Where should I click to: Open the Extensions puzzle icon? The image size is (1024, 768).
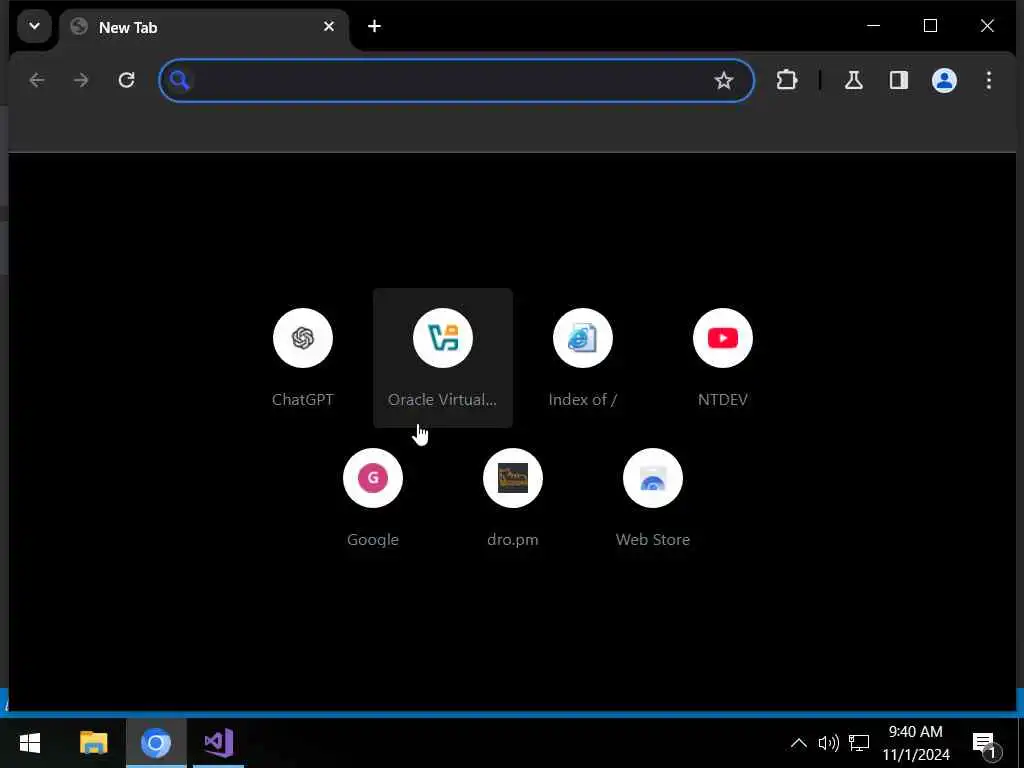(787, 80)
